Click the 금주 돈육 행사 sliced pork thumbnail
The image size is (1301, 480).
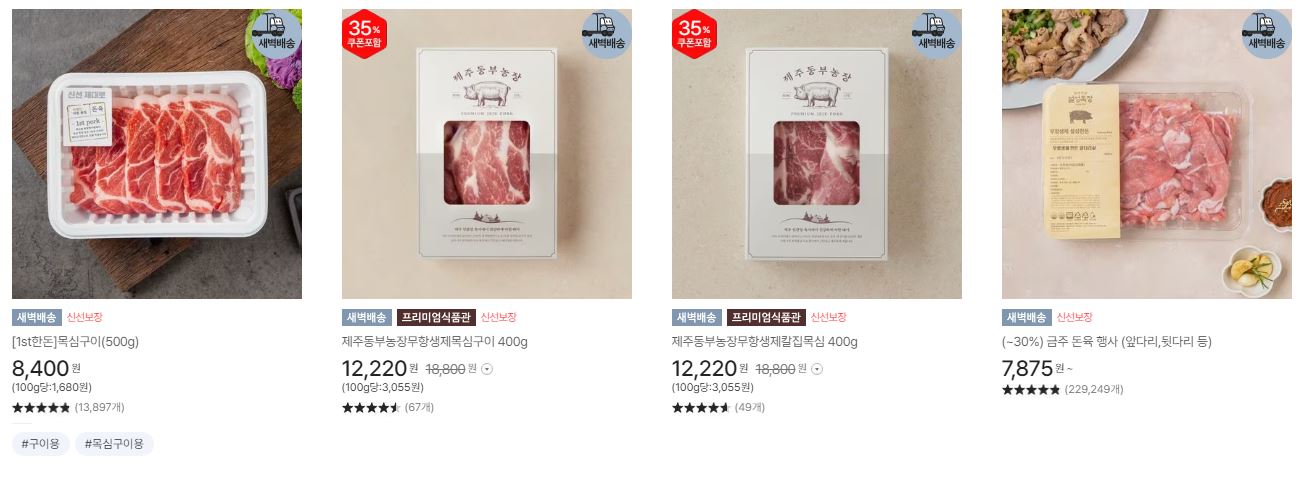pos(1147,154)
